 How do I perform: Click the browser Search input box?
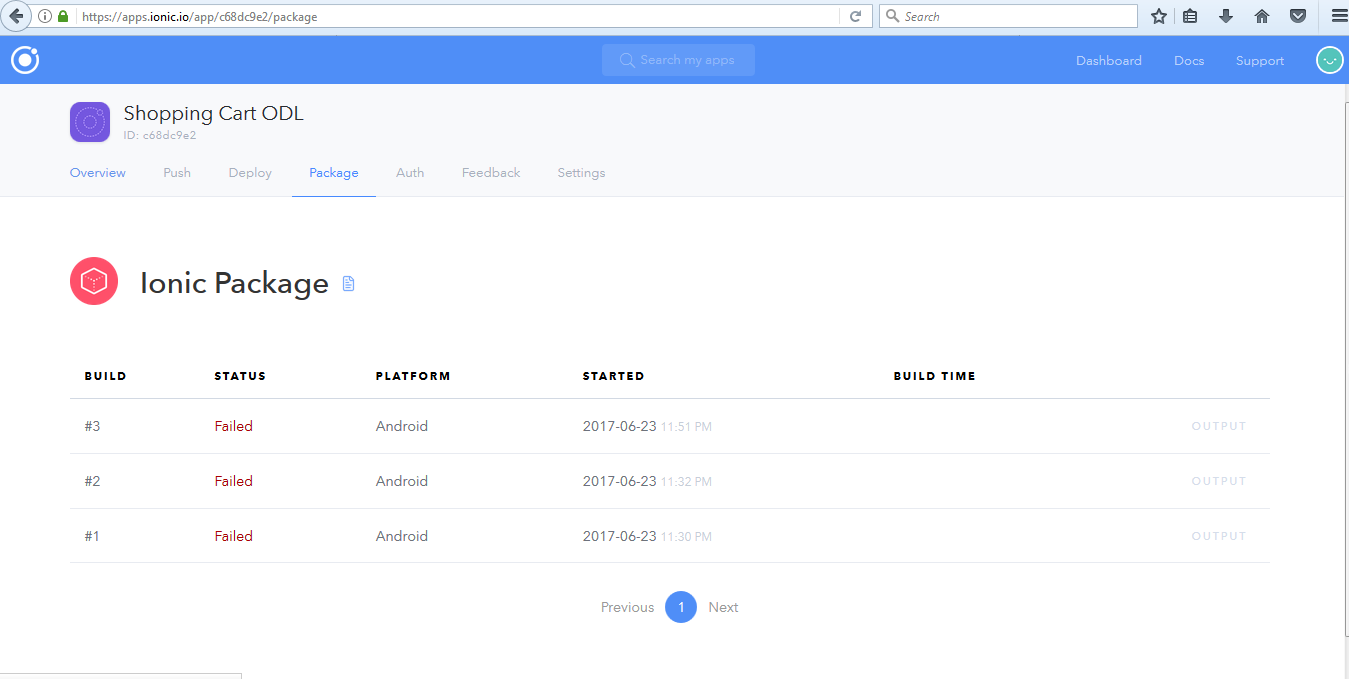pyautogui.click(x=1008, y=16)
